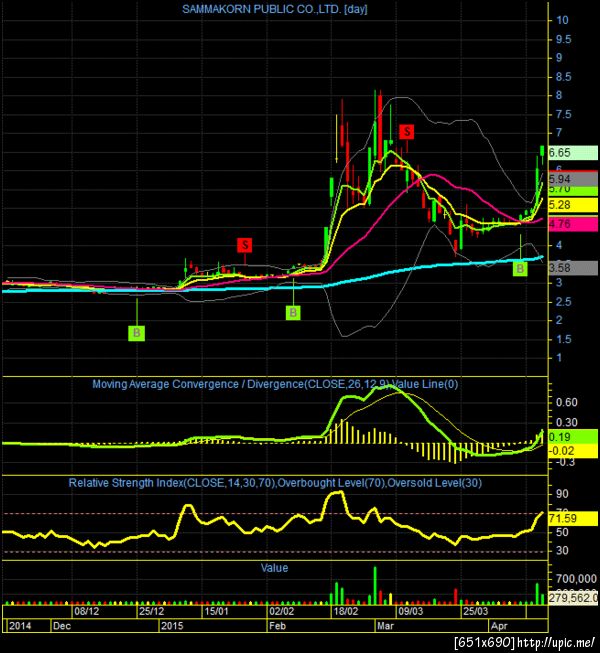Click the RSI axis label 50
The width and height of the screenshot is (600, 653).
tap(562, 532)
